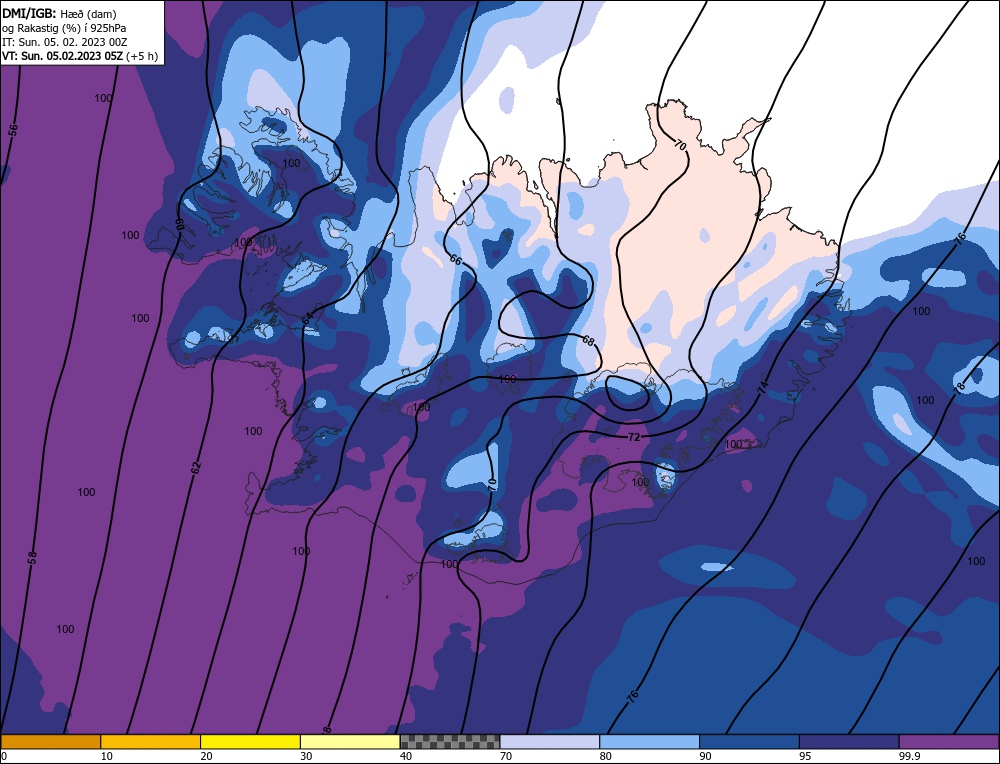This screenshot has height=764, width=1000.
Task: Click the legend value '80'
Action: click(x=605, y=756)
